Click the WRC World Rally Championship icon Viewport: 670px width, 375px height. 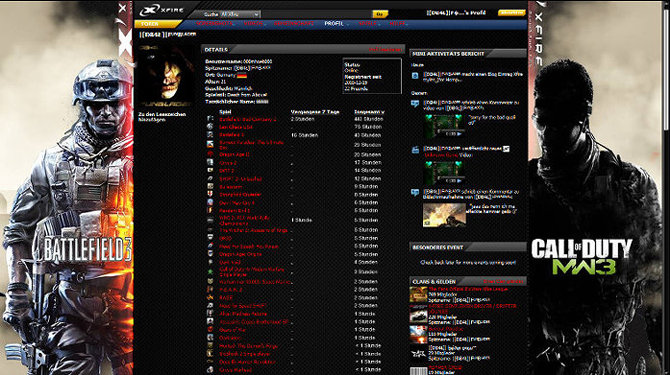click(210, 220)
